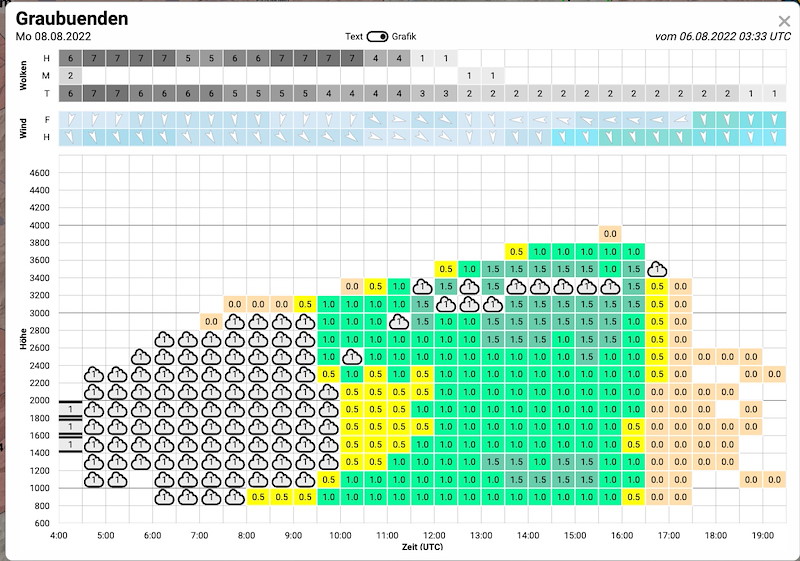Close the Graubuenden forecast dialog
The width and height of the screenshot is (800, 561).
click(x=784, y=21)
